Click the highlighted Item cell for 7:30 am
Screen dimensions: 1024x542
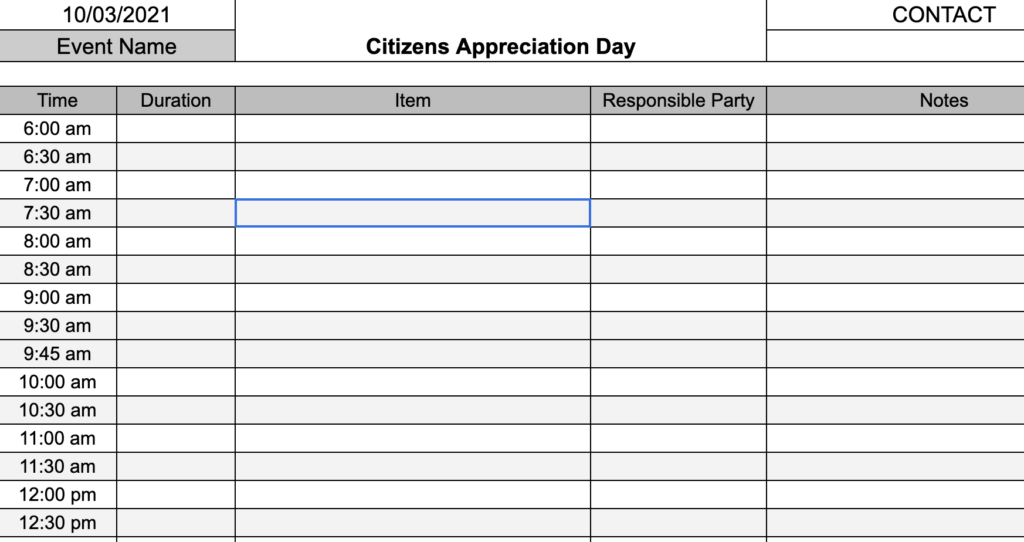(x=413, y=213)
